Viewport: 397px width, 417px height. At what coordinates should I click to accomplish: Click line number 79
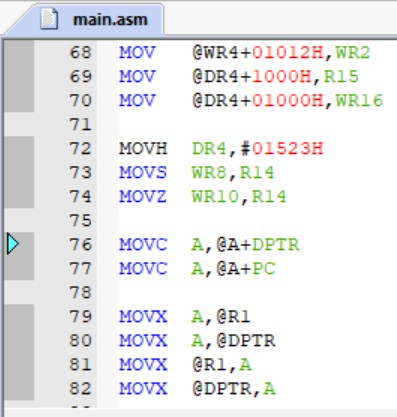click(80, 317)
